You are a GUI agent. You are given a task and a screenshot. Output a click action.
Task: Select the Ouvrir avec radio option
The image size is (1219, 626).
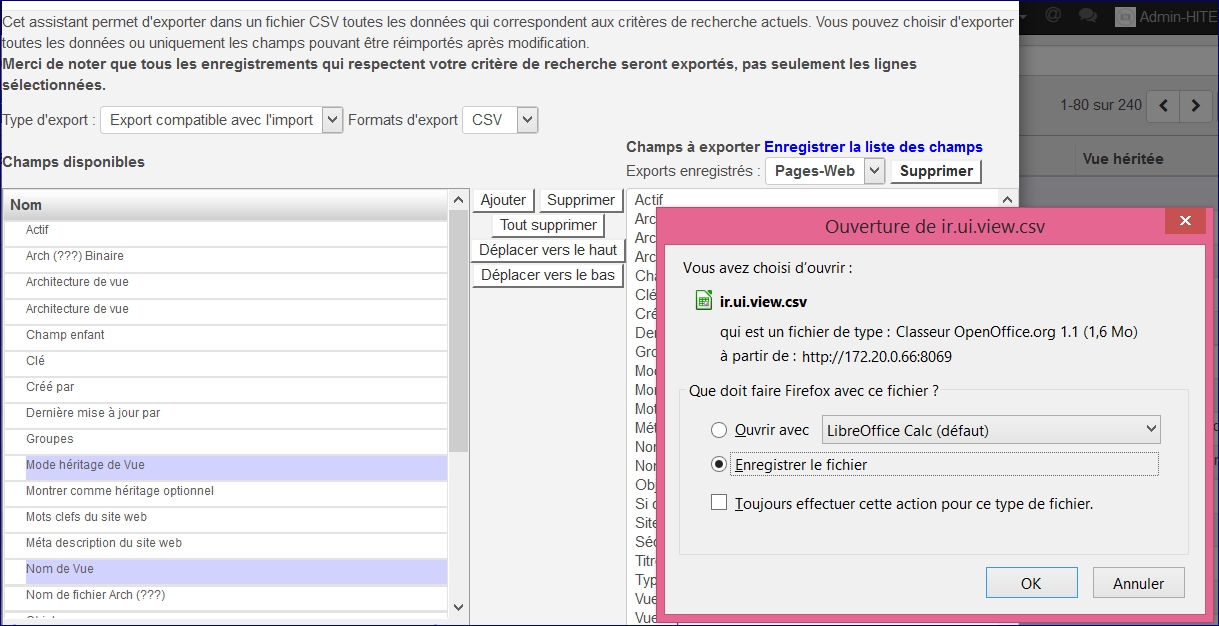point(718,430)
